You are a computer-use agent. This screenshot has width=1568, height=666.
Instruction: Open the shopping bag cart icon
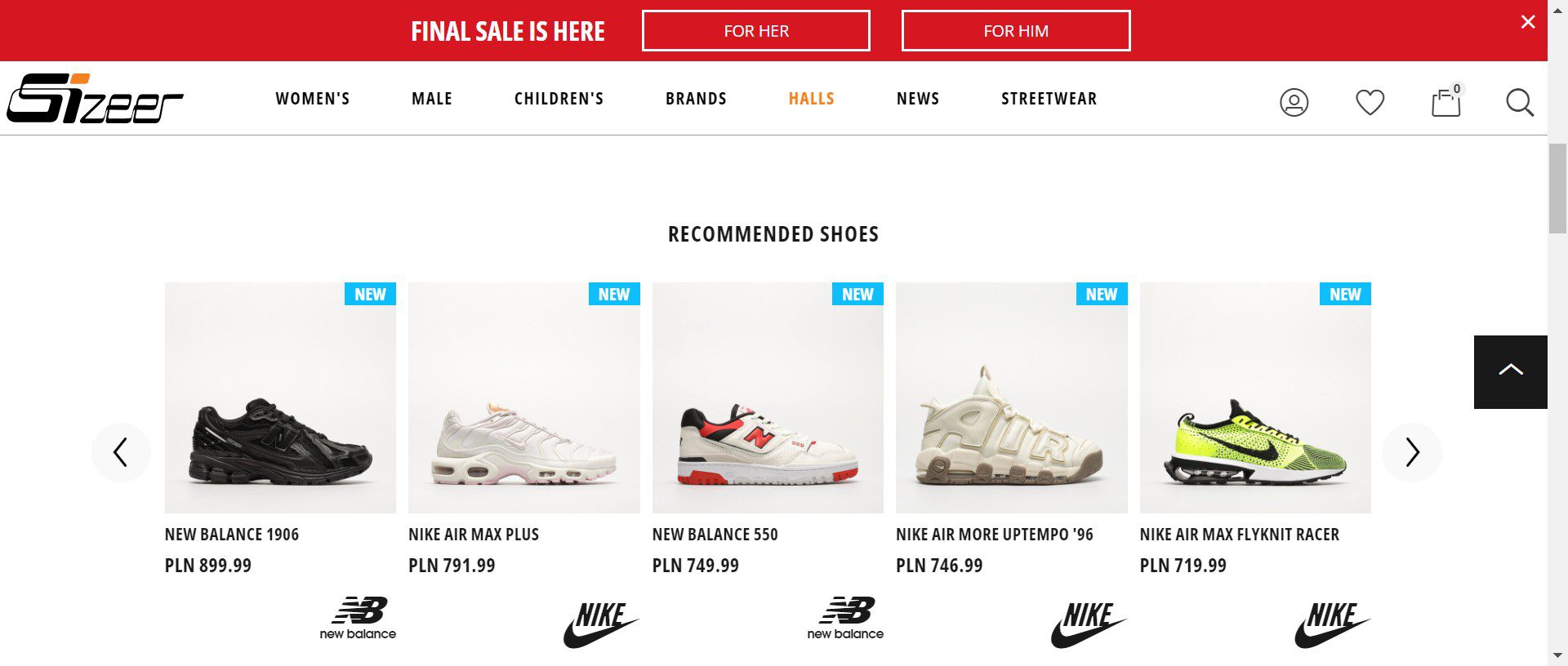click(1445, 103)
